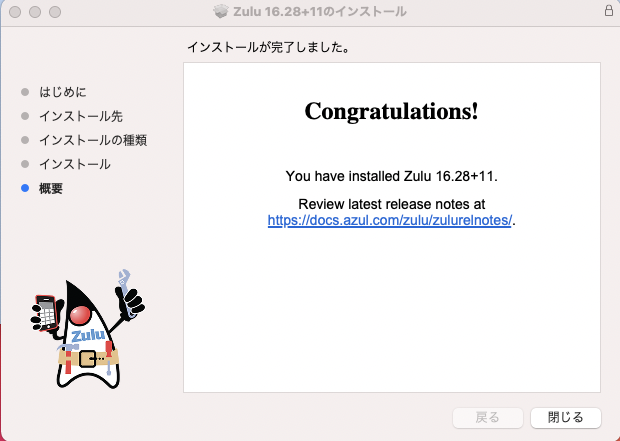Viewport: 620px width, 441px height.
Task: Click the lock icon in title bar
Action: tap(609, 12)
